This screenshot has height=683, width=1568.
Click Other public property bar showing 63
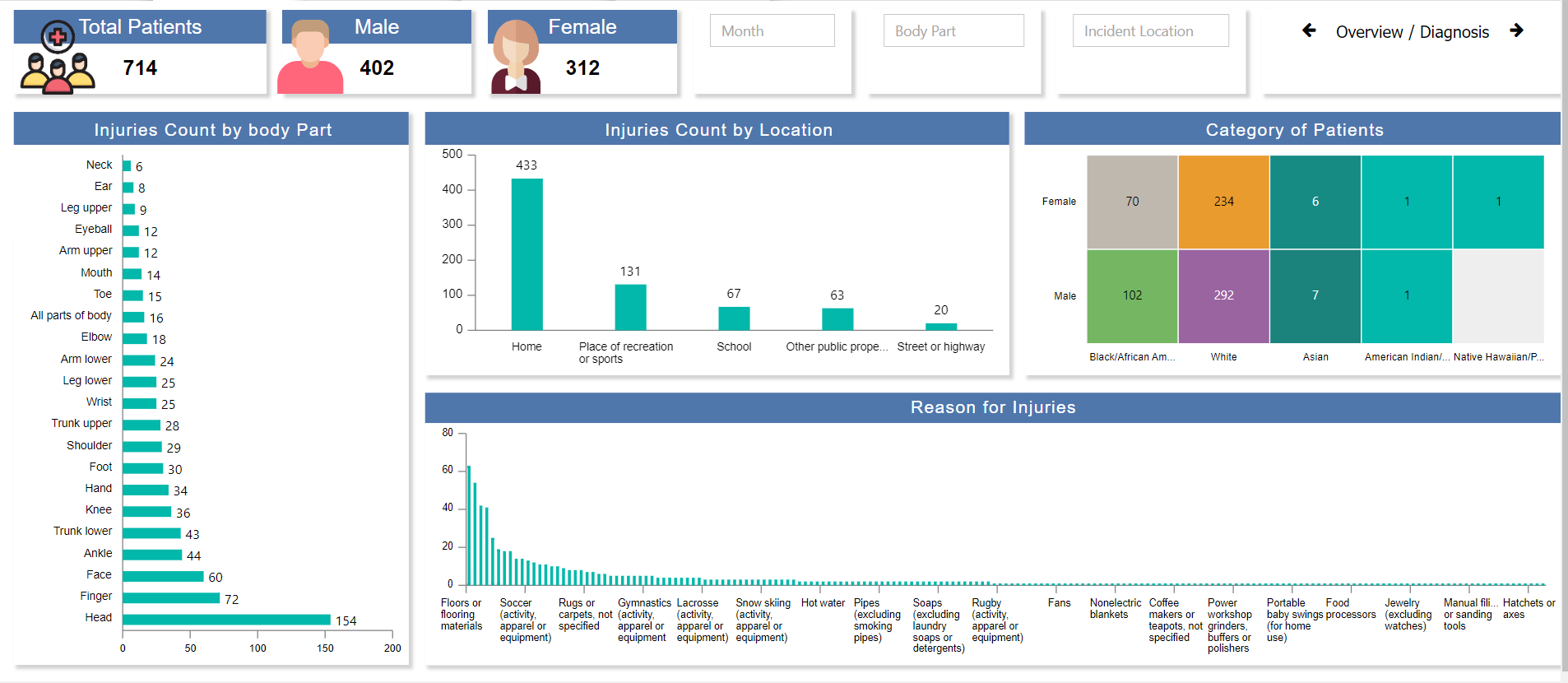coord(837,319)
